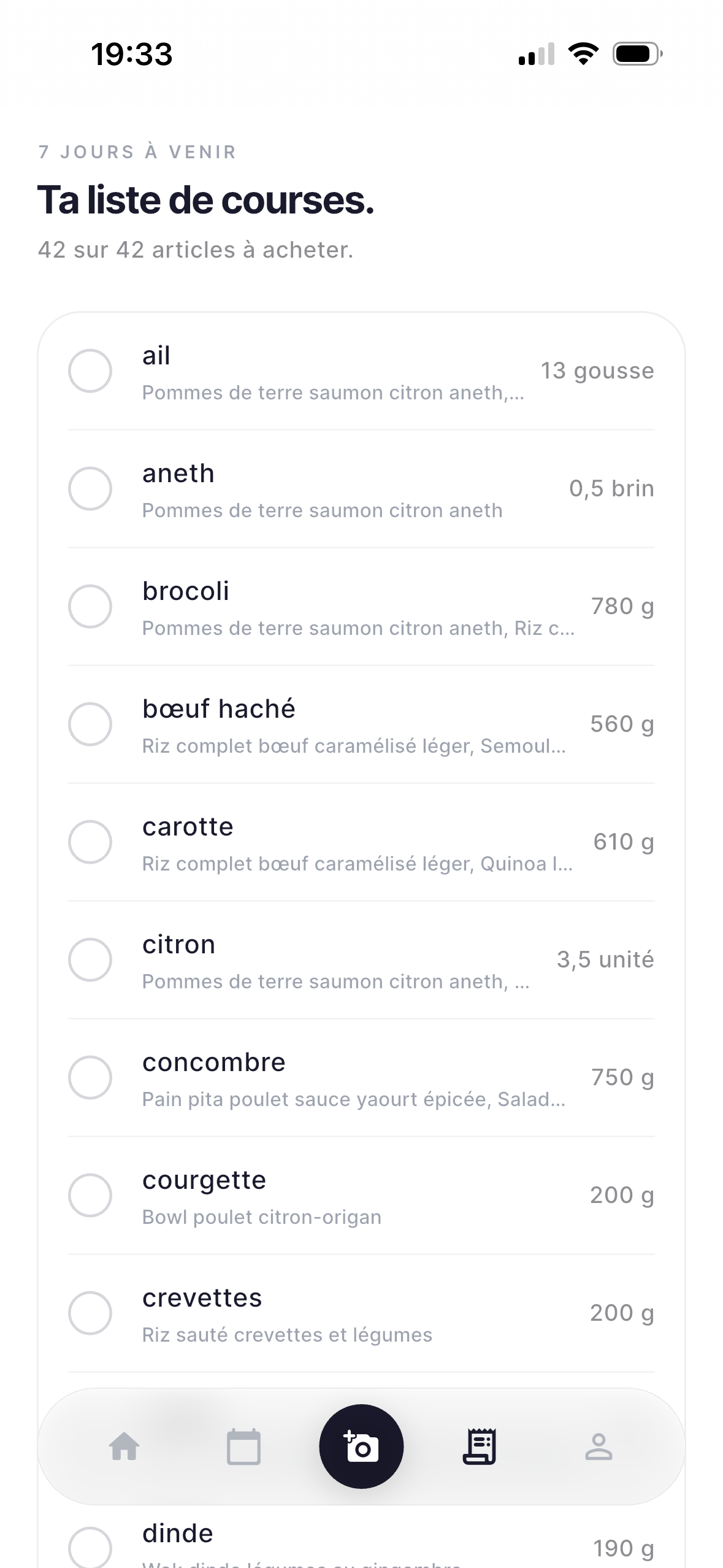Check off the concombre circle
The image size is (723, 1568).
click(90, 1077)
